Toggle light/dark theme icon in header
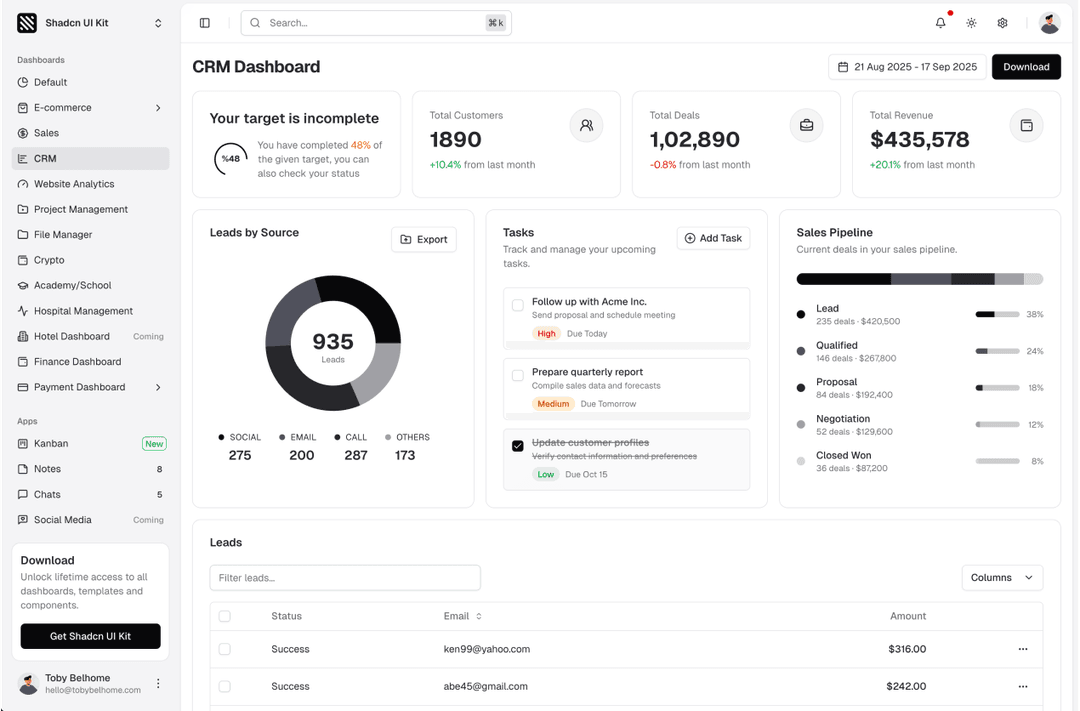The image size is (1080, 711). [x=971, y=22]
